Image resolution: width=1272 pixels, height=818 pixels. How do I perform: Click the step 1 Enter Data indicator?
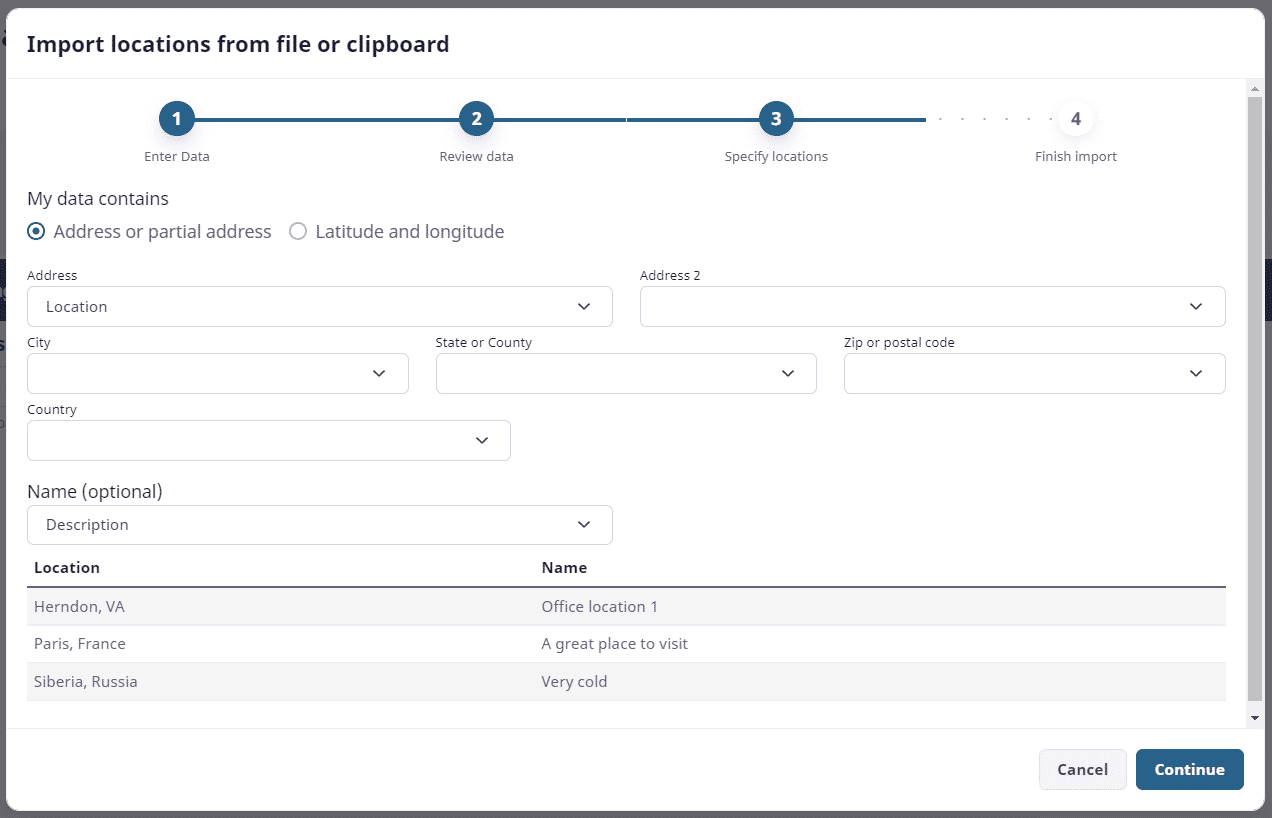pos(176,117)
